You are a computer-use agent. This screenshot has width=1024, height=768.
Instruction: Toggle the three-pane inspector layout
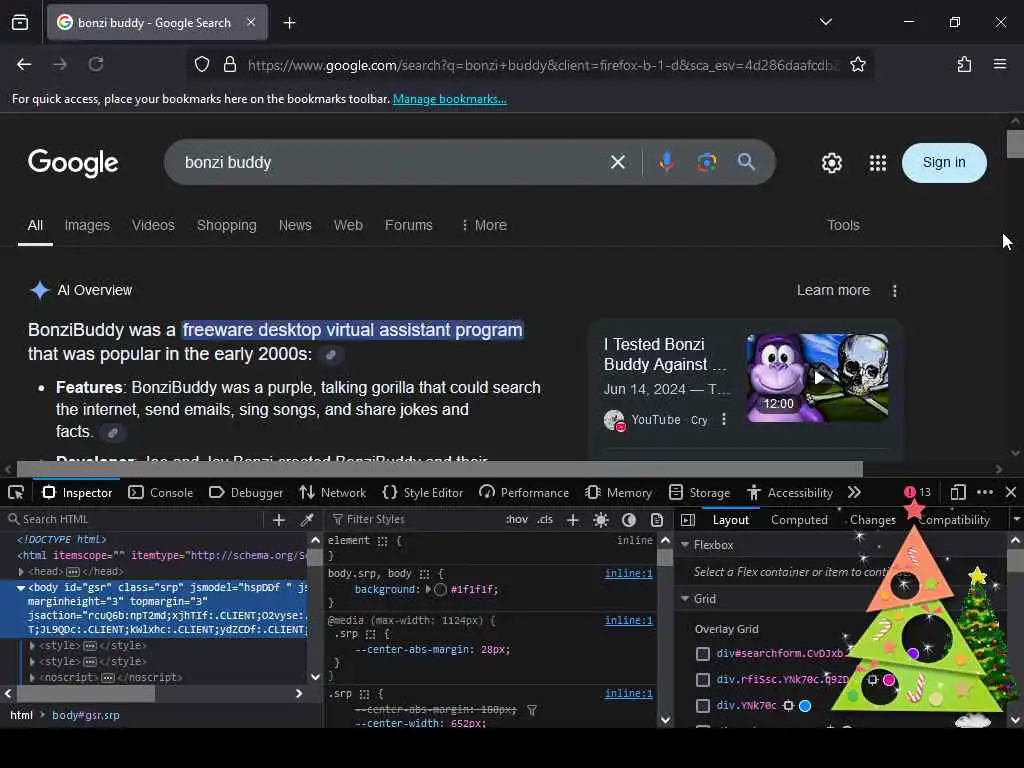688,520
